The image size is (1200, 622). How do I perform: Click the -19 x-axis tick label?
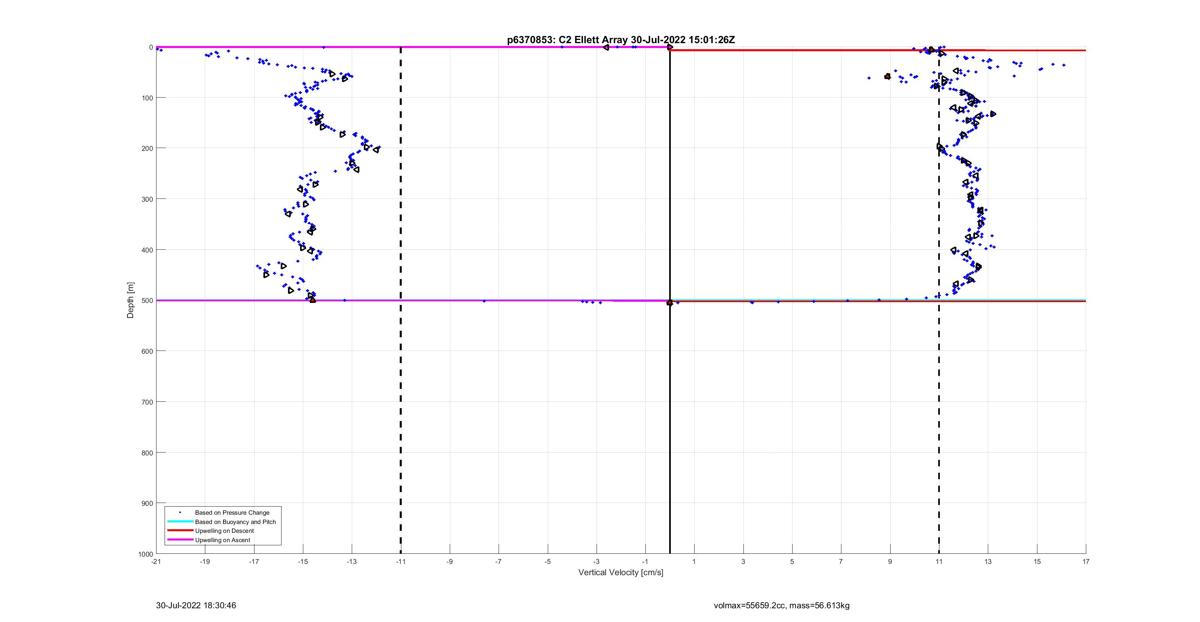click(x=205, y=561)
